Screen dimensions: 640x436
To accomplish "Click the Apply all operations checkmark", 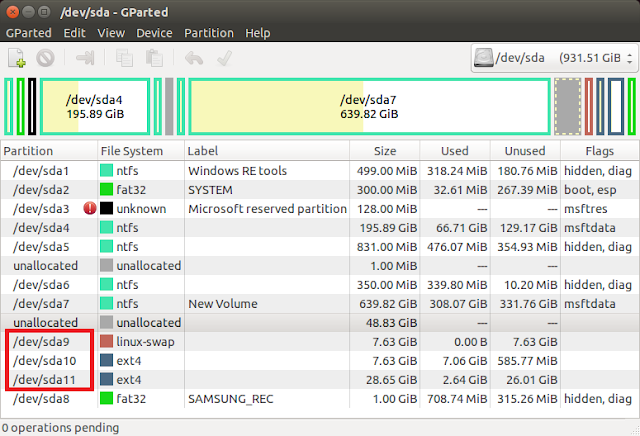I will pos(224,58).
